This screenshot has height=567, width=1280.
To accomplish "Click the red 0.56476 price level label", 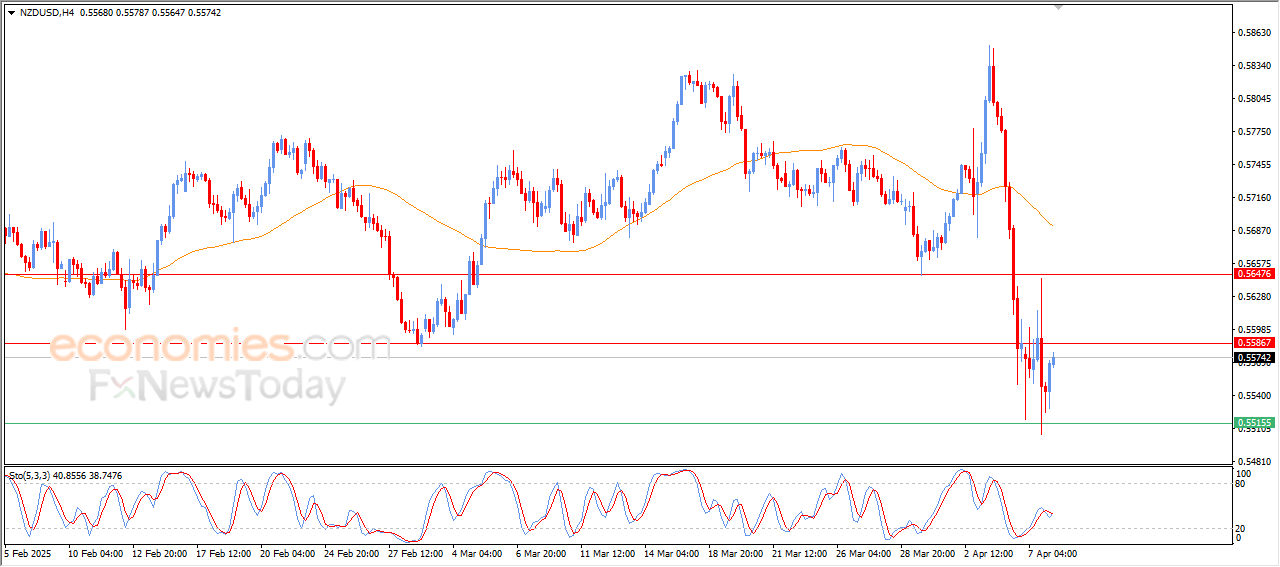I will coord(1254,273).
